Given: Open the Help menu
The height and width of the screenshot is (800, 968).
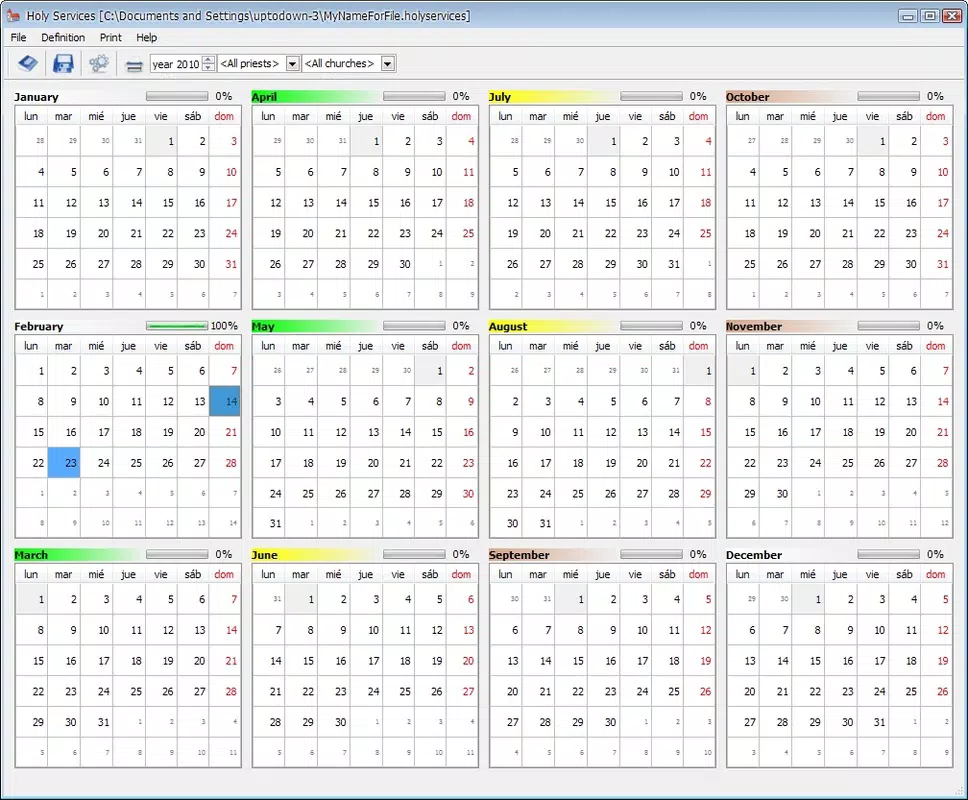Looking at the screenshot, I should (x=146, y=37).
